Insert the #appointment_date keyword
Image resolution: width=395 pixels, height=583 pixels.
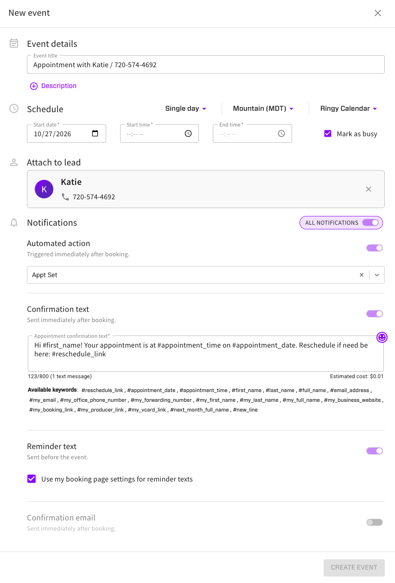point(151,390)
